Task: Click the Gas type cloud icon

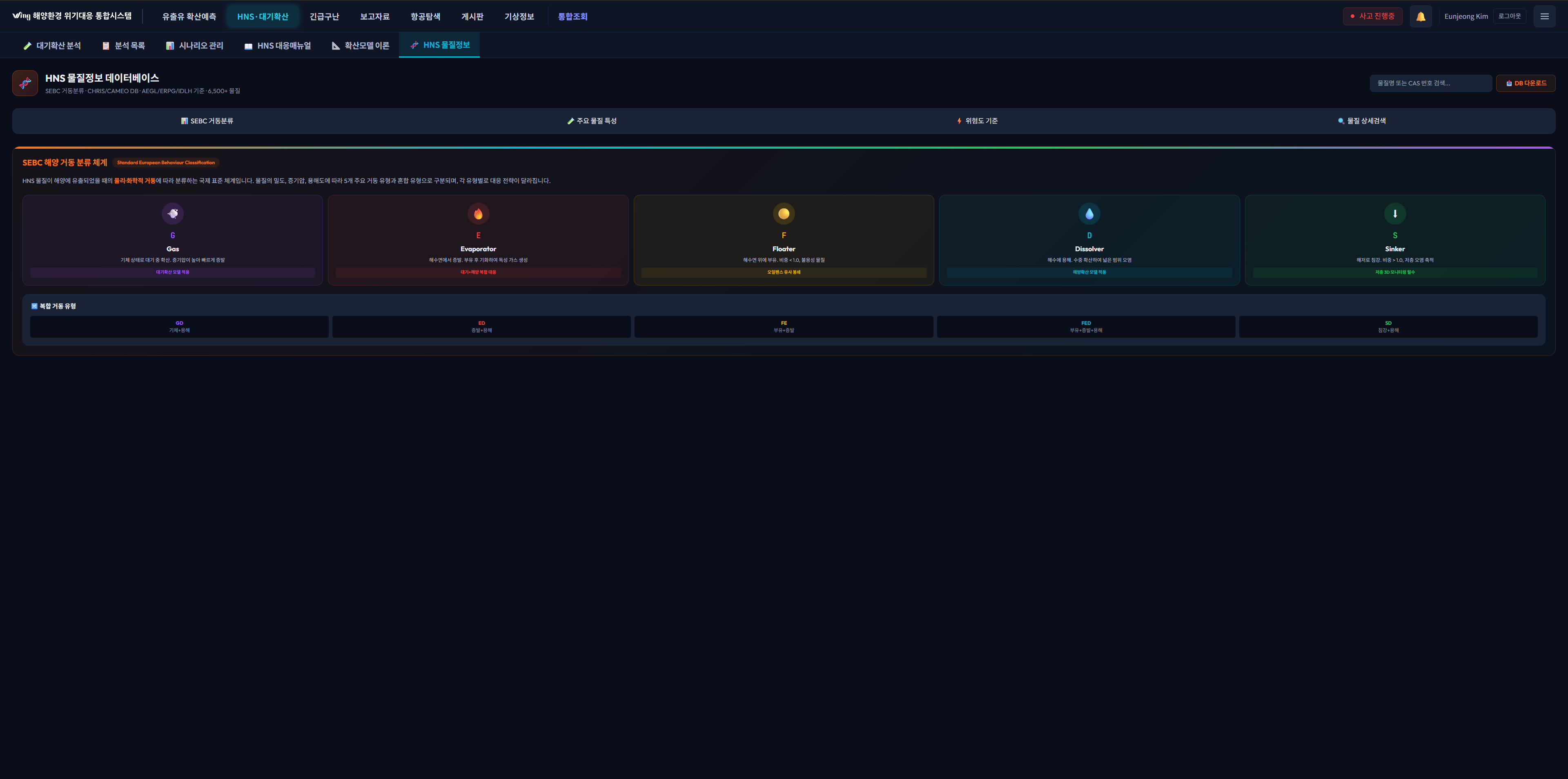Action: tap(173, 214)
